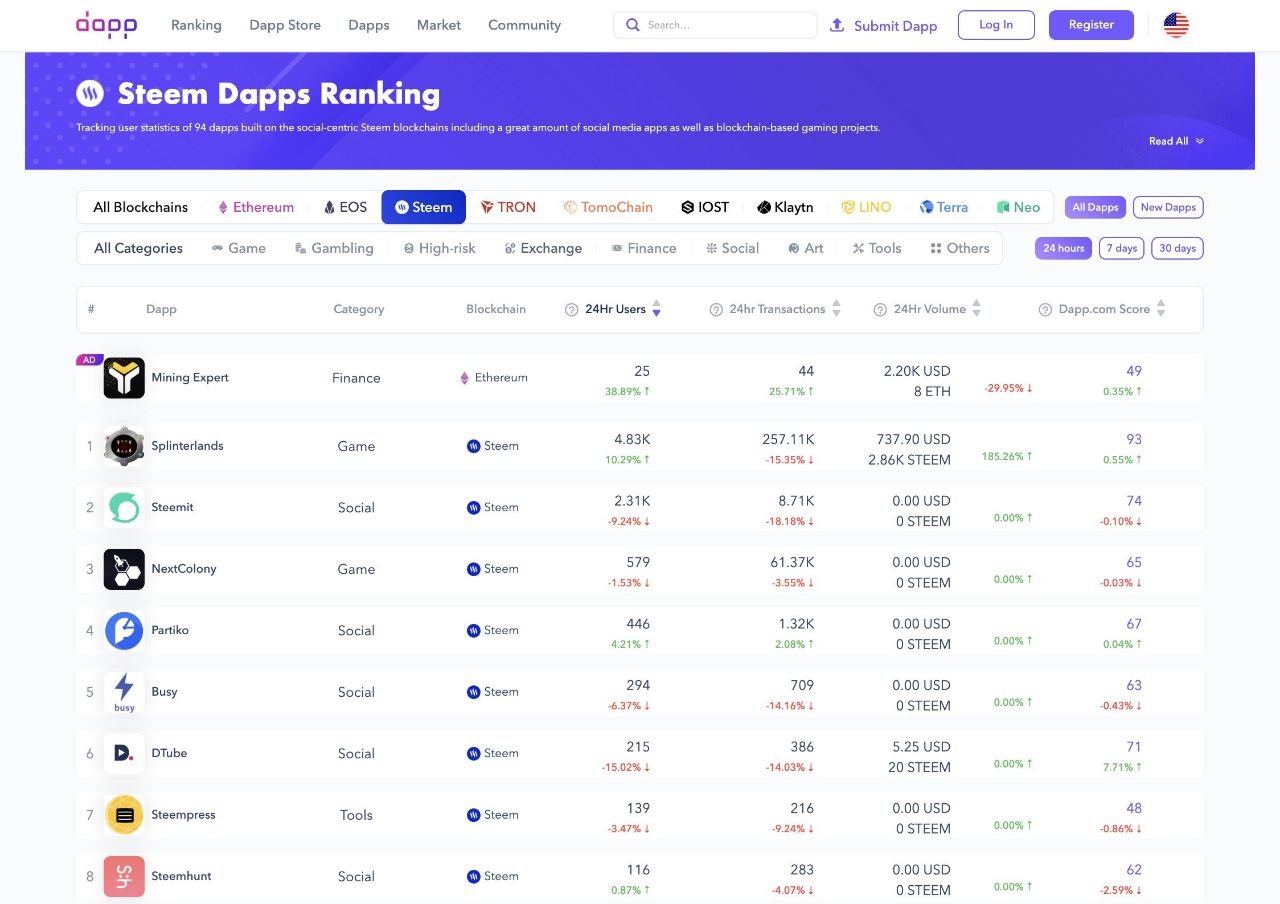Select the 30 days time range

coord(1177,248)
